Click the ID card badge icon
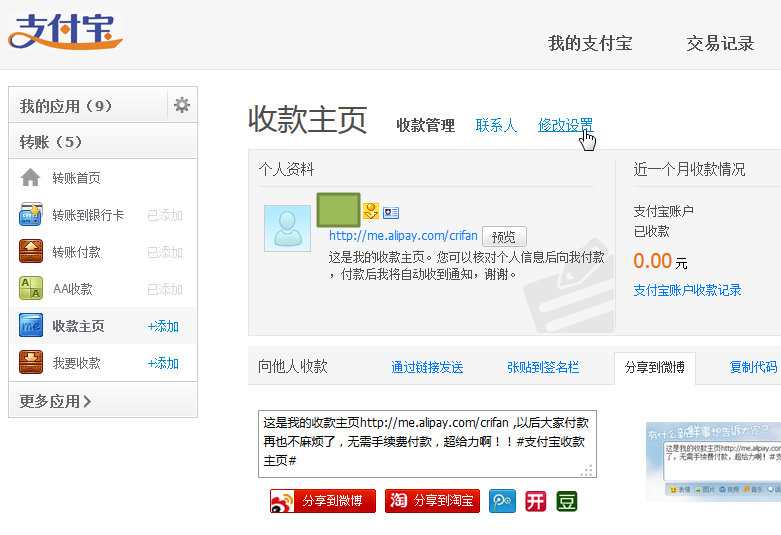The width and height of the screenshot is (781, 535). tap(391, 213)
